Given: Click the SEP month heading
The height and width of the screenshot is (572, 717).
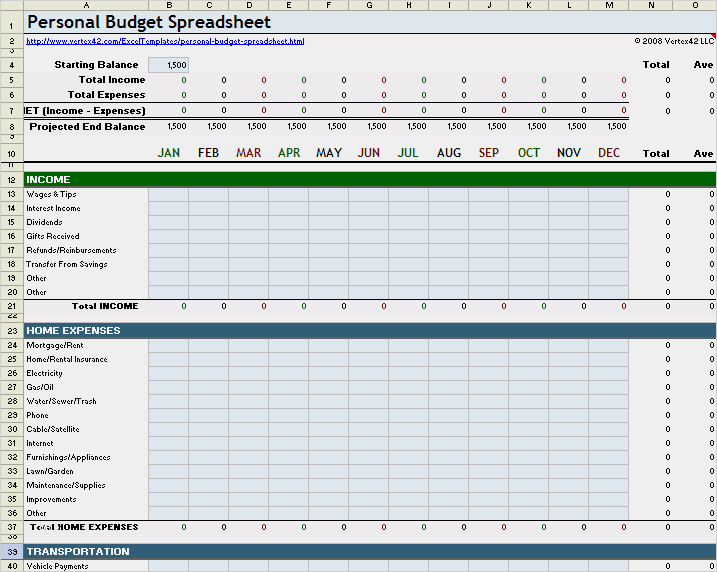Looking at the screenshot, I should click(x=488, y=153).
